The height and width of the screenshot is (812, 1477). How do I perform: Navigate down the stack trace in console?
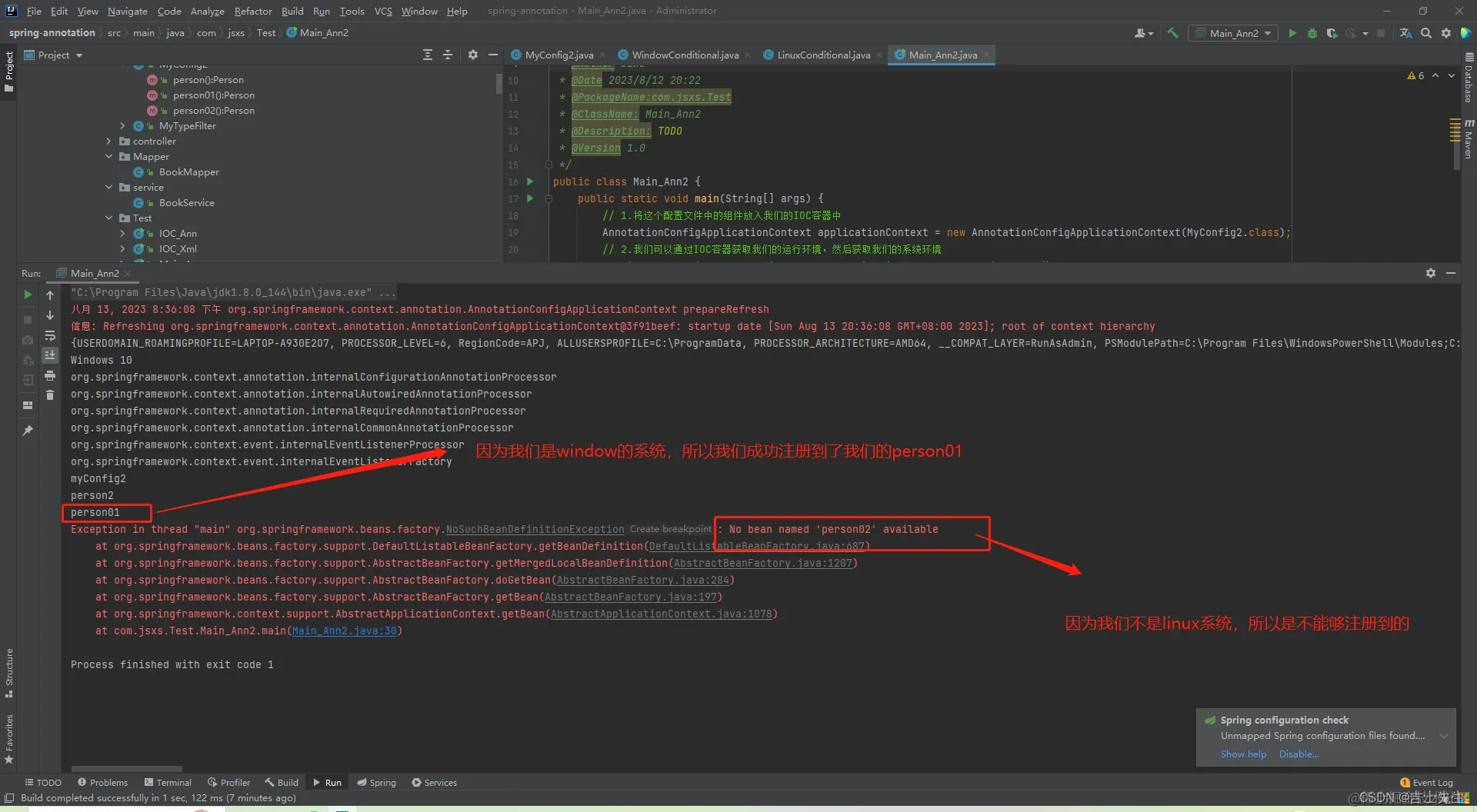click(x=50, y=315)
